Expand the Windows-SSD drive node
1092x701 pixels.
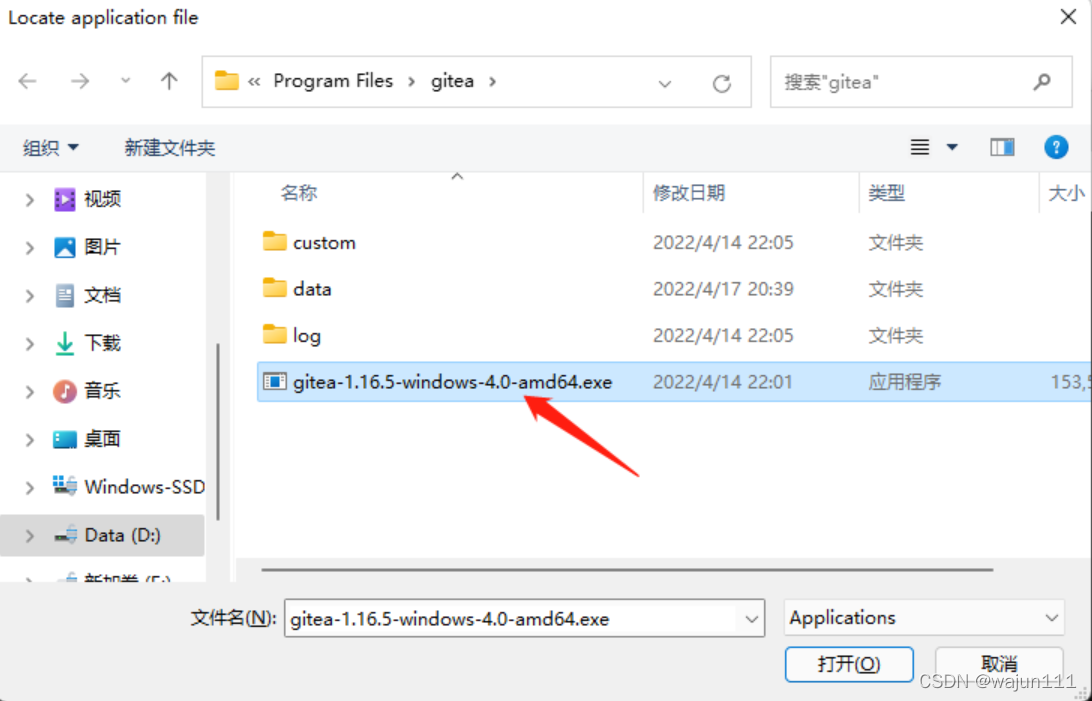point(29,487)
